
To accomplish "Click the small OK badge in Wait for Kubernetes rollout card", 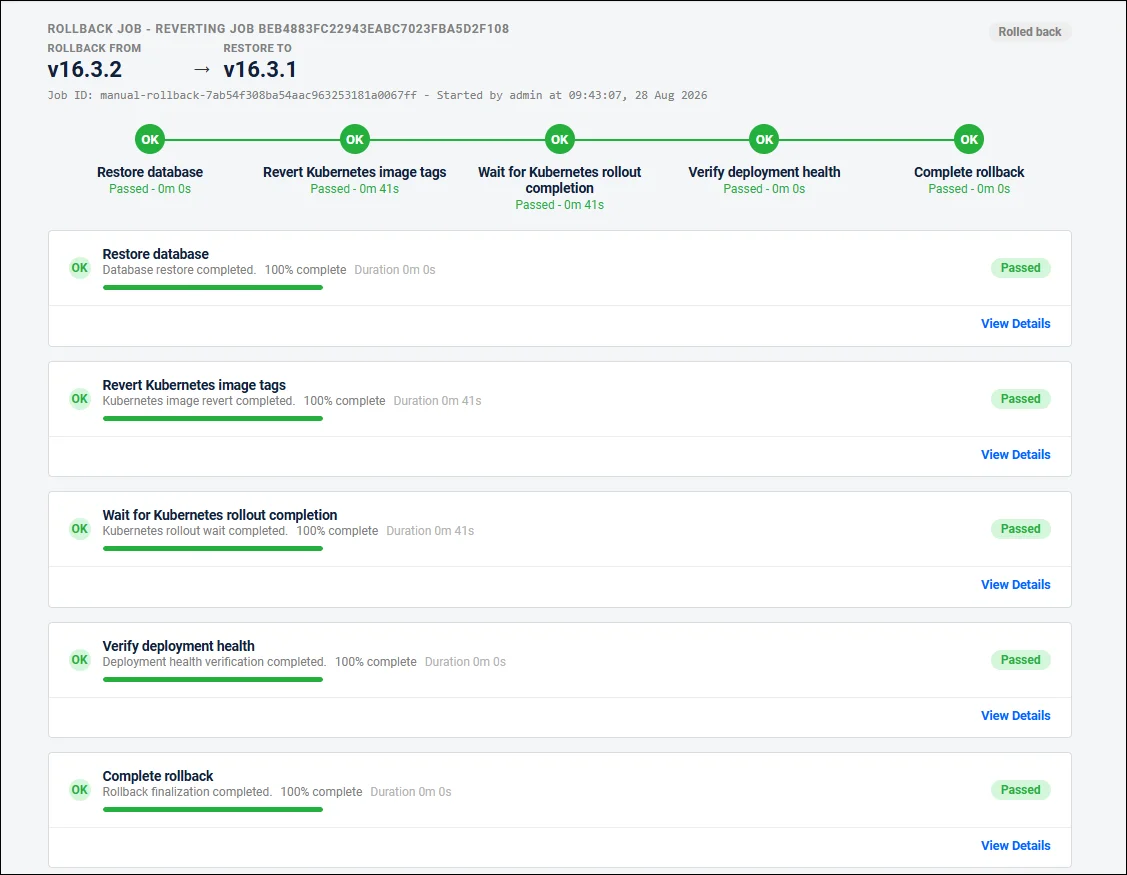I will tap(80, 529).
